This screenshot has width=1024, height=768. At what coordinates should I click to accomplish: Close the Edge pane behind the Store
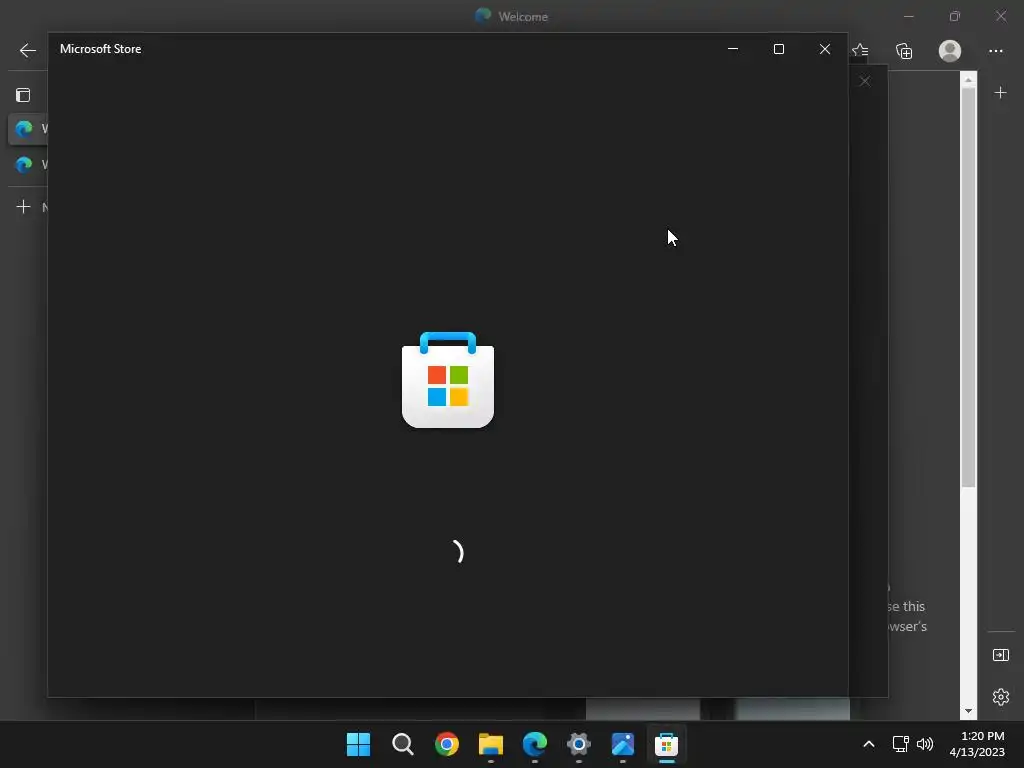[x=865, y=81]
